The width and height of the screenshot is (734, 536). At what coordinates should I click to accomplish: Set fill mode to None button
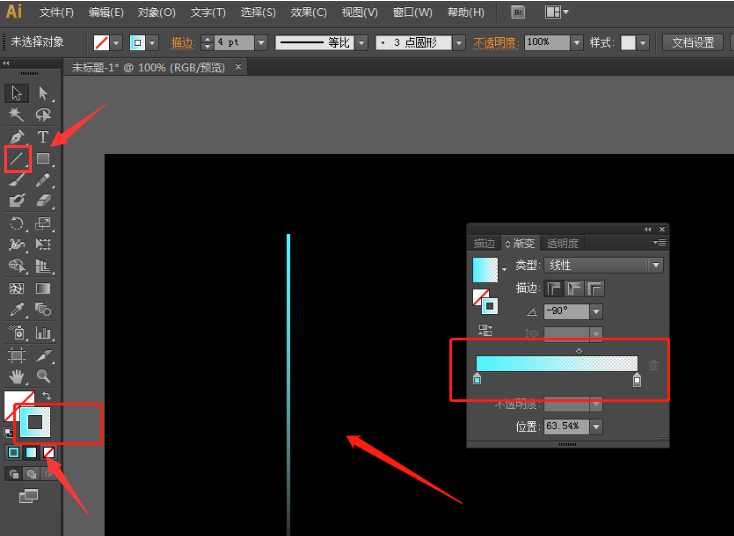pos(48,452)
